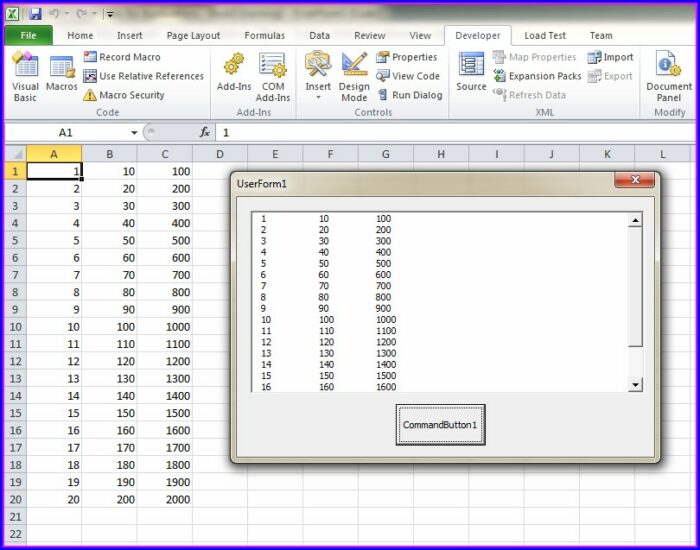This screenshot has height=550, width=700.
Task: Open the Review tab
Action: click(370, 35)
